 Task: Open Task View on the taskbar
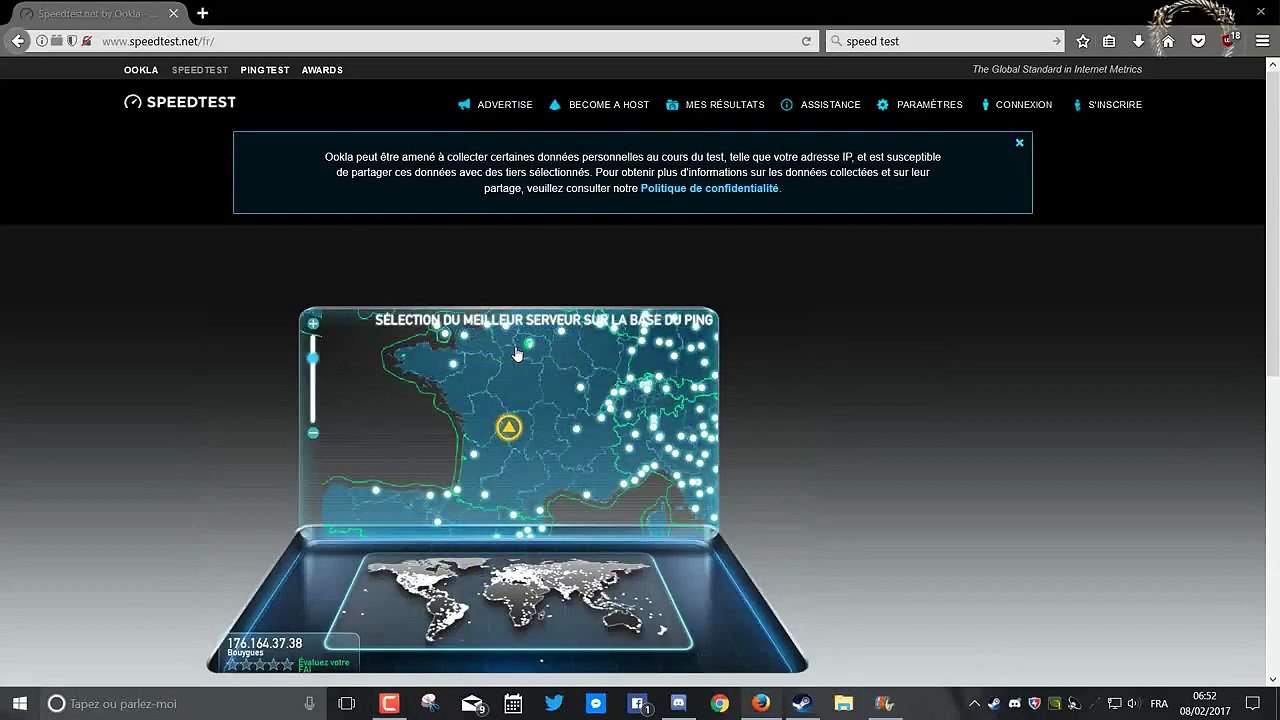(347, 704)
